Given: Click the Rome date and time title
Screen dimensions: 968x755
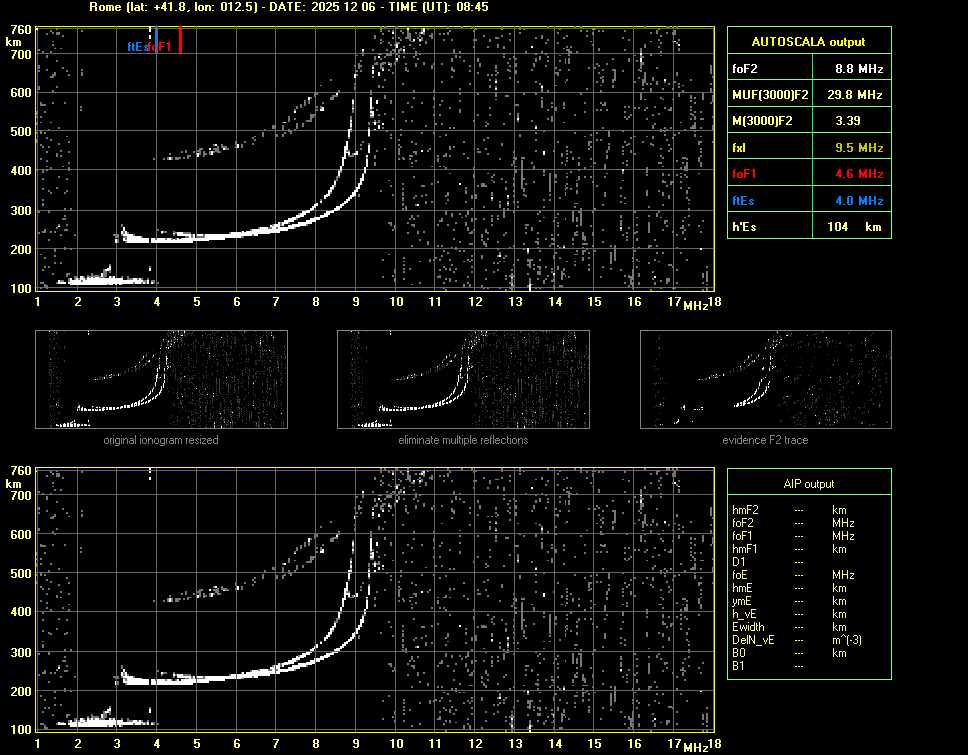Looking at the screenshot, I should click(289, 7).
